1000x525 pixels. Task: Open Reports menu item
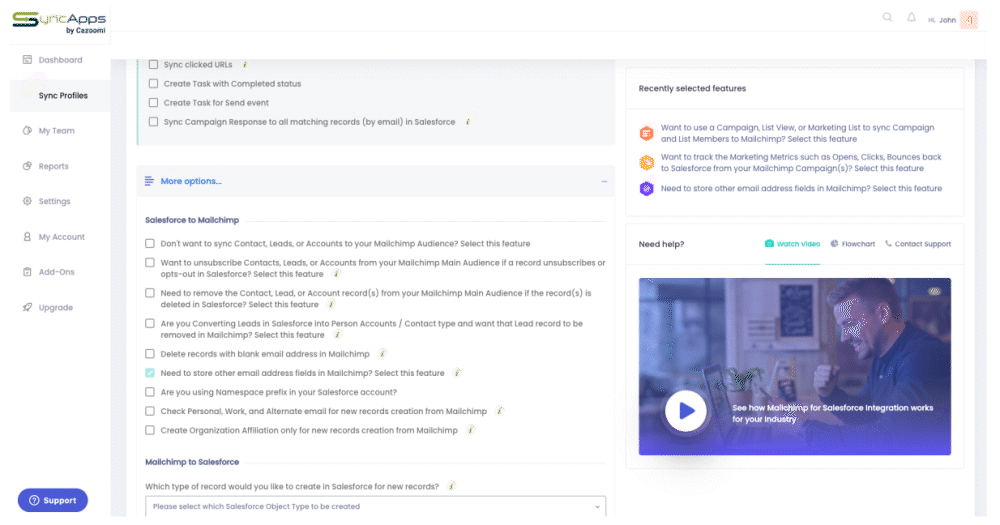[x=54, y=166]
